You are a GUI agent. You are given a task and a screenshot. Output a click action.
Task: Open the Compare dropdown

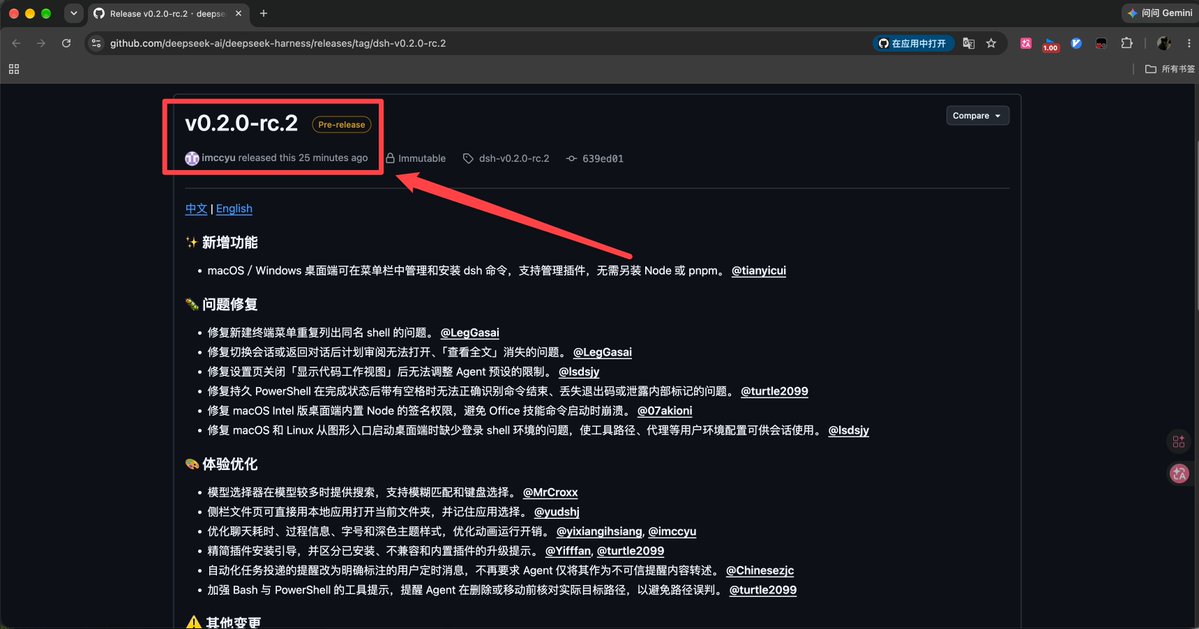[x=977, y=115]
